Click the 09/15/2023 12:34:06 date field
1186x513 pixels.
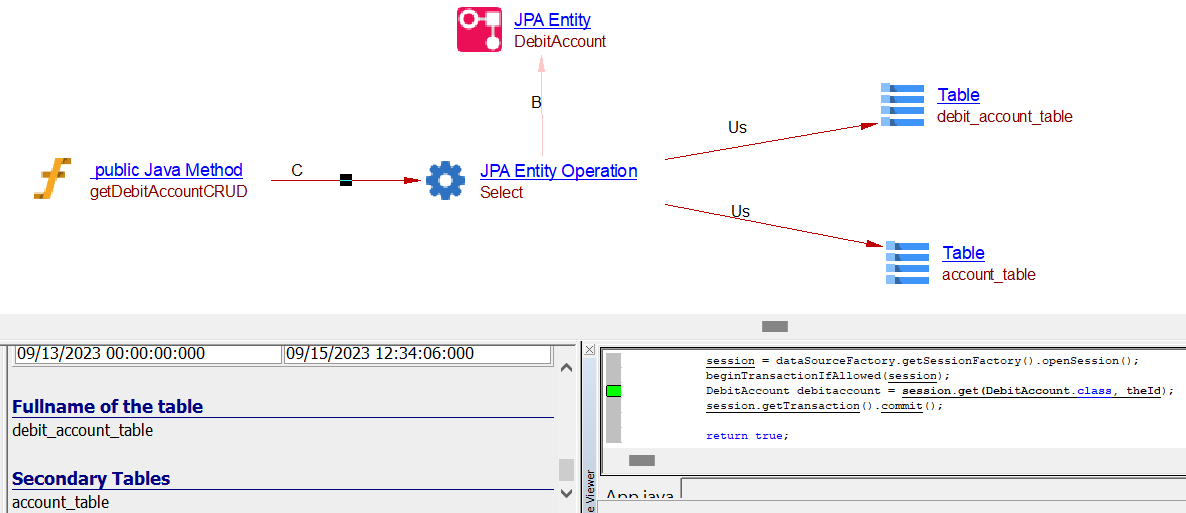click(x=416, y=353)
